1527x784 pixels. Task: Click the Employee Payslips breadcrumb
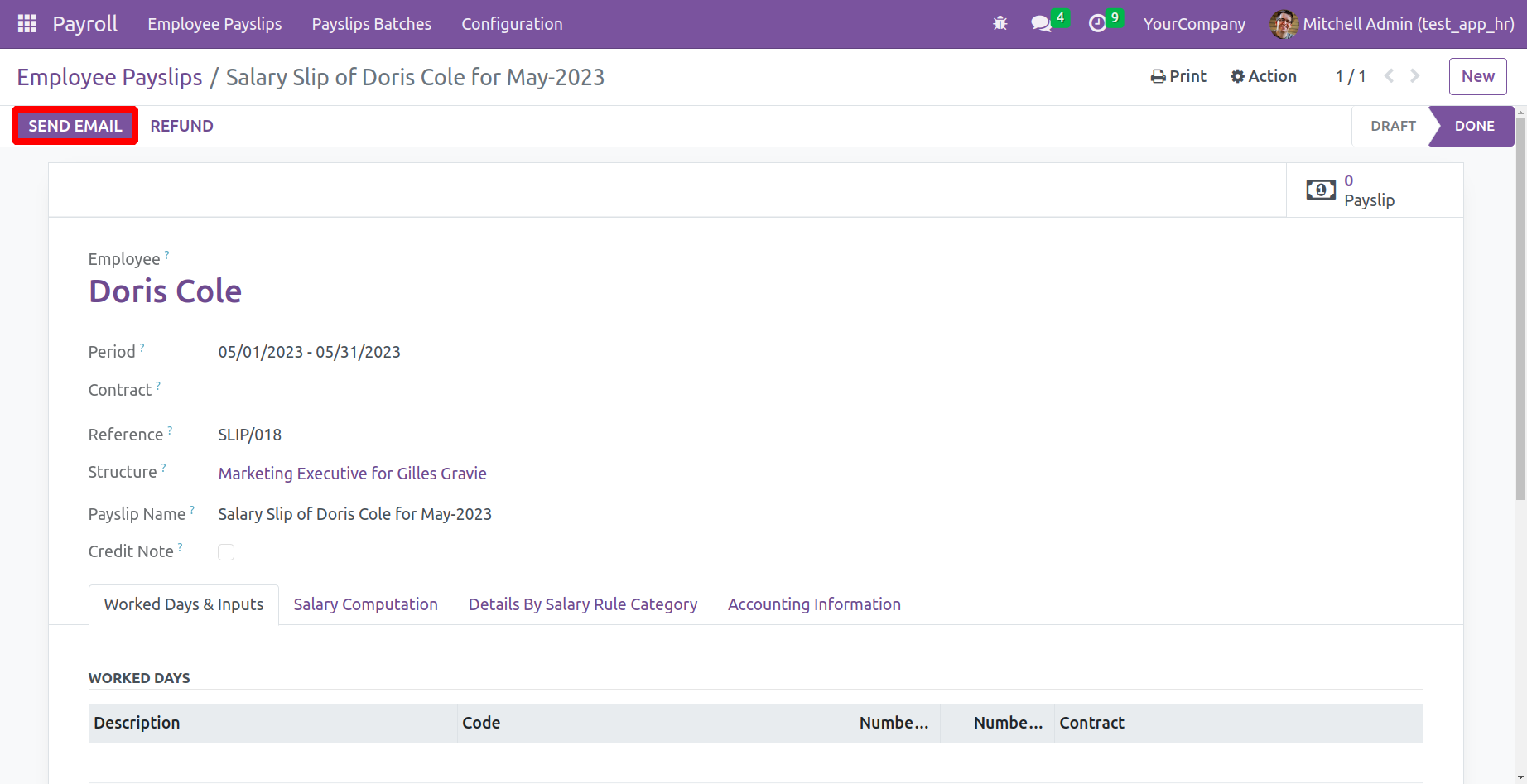point(109,77)
